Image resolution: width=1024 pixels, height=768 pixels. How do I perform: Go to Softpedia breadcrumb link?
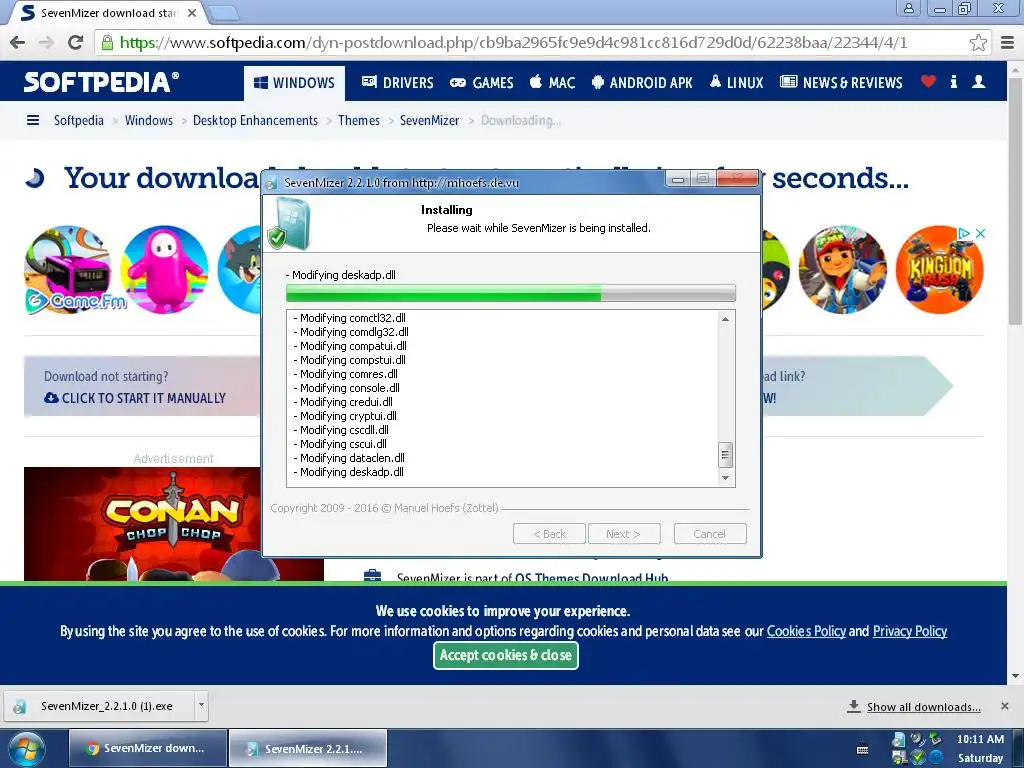point(78,120)
